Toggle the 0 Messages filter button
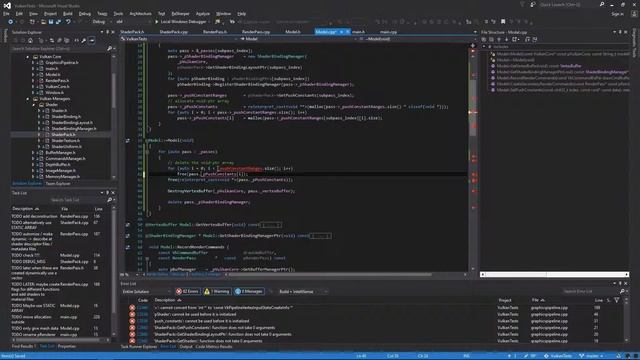This screenshot has height=360, width=640. [249, 291]
